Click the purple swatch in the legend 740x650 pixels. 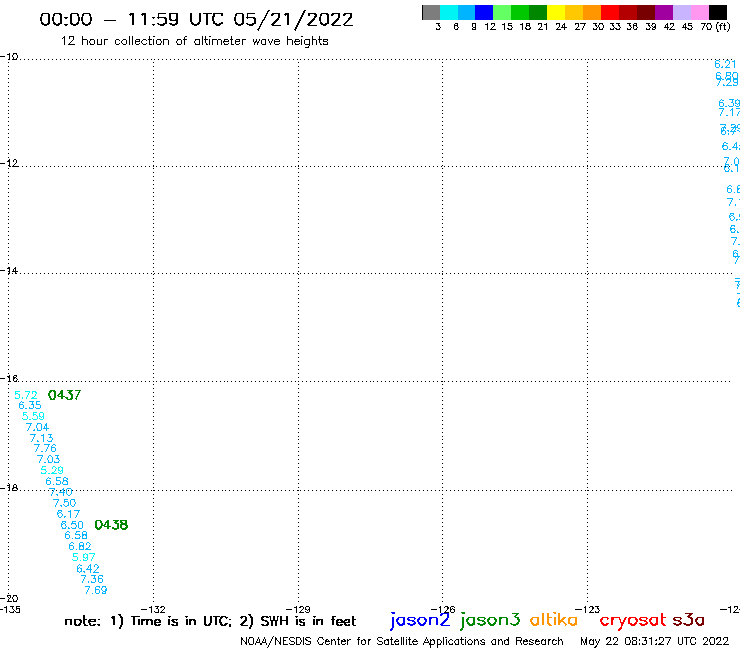click(664, 12)
